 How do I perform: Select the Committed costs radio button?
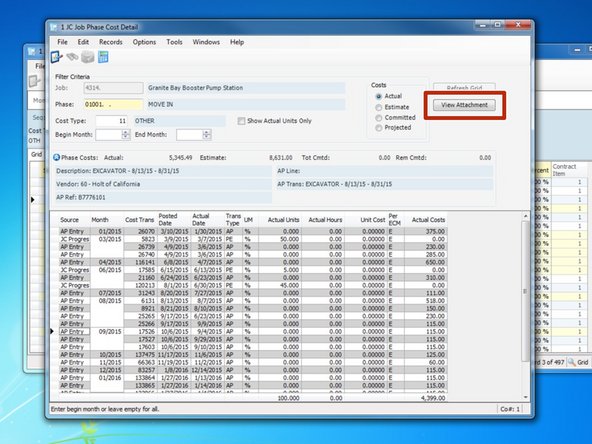pos(378,118)
